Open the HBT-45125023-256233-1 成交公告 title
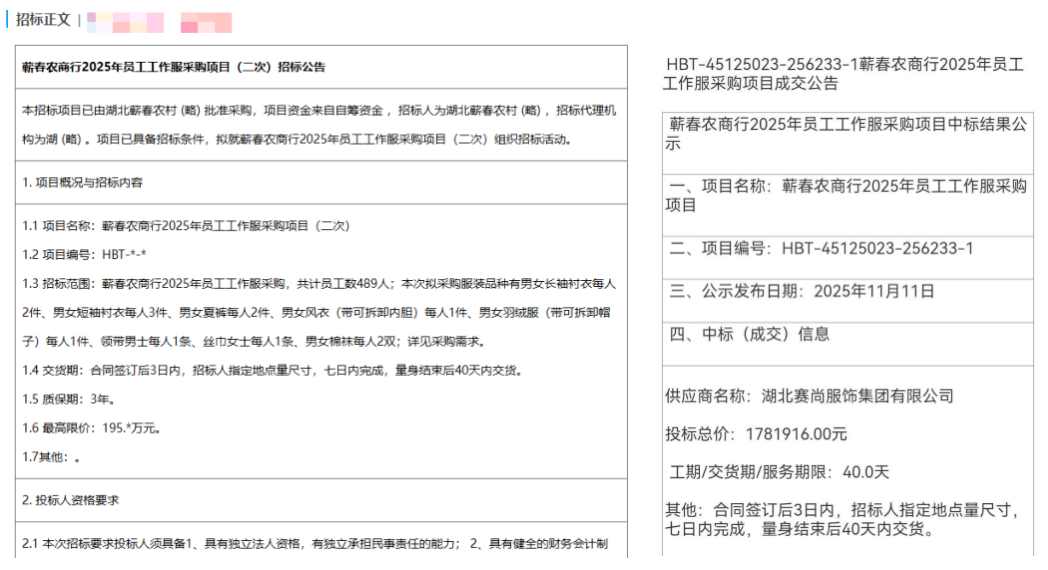Viewport: 1048px width, 570px height. coord(844,74)
